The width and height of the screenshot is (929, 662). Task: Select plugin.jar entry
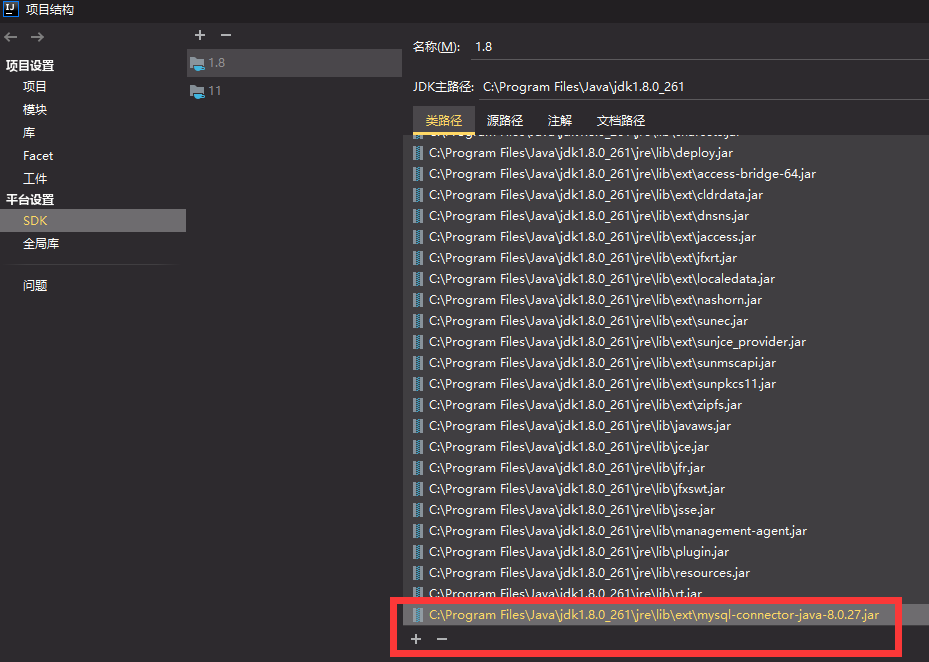(666, 552)
